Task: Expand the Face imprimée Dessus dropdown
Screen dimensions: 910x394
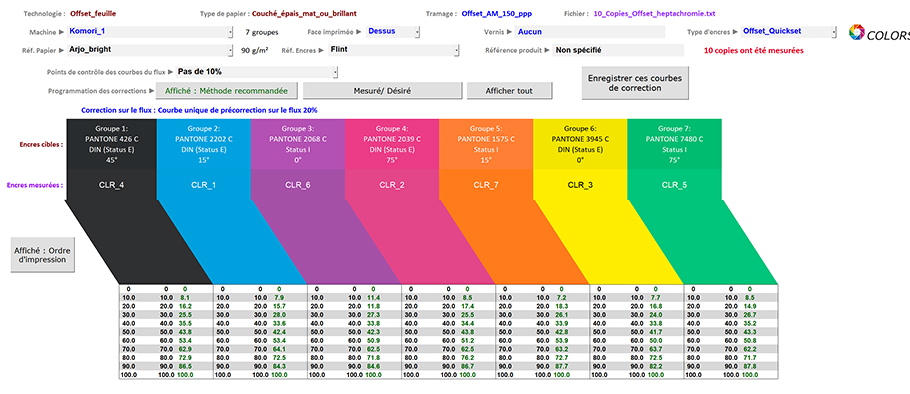Action: (x=417, y=32)
